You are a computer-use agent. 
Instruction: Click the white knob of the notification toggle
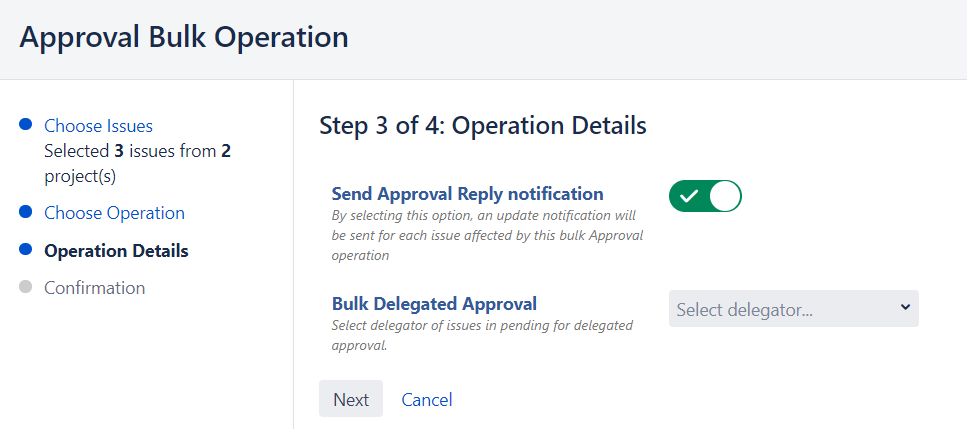(725, 196)
